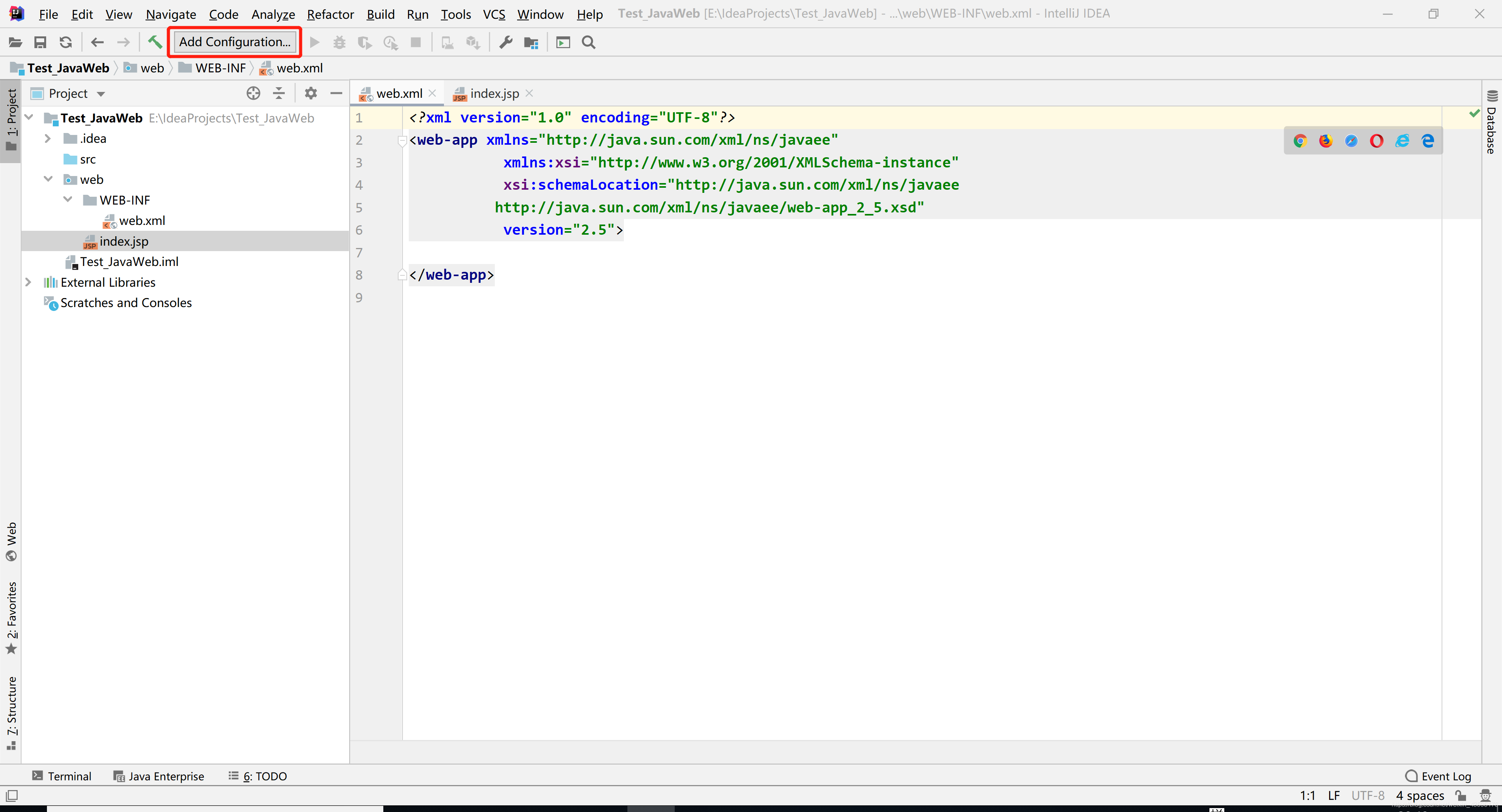Open the Refactor menu
The image size is (1502, 812).
[331, 14]
